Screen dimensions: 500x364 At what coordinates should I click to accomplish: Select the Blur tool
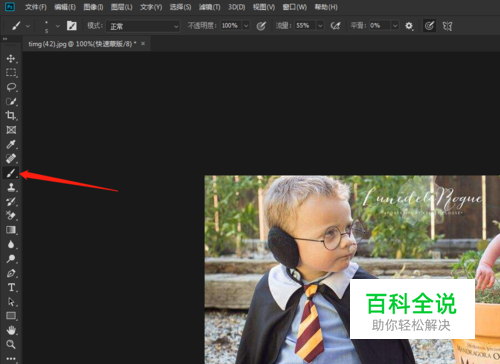pos(11,244)
